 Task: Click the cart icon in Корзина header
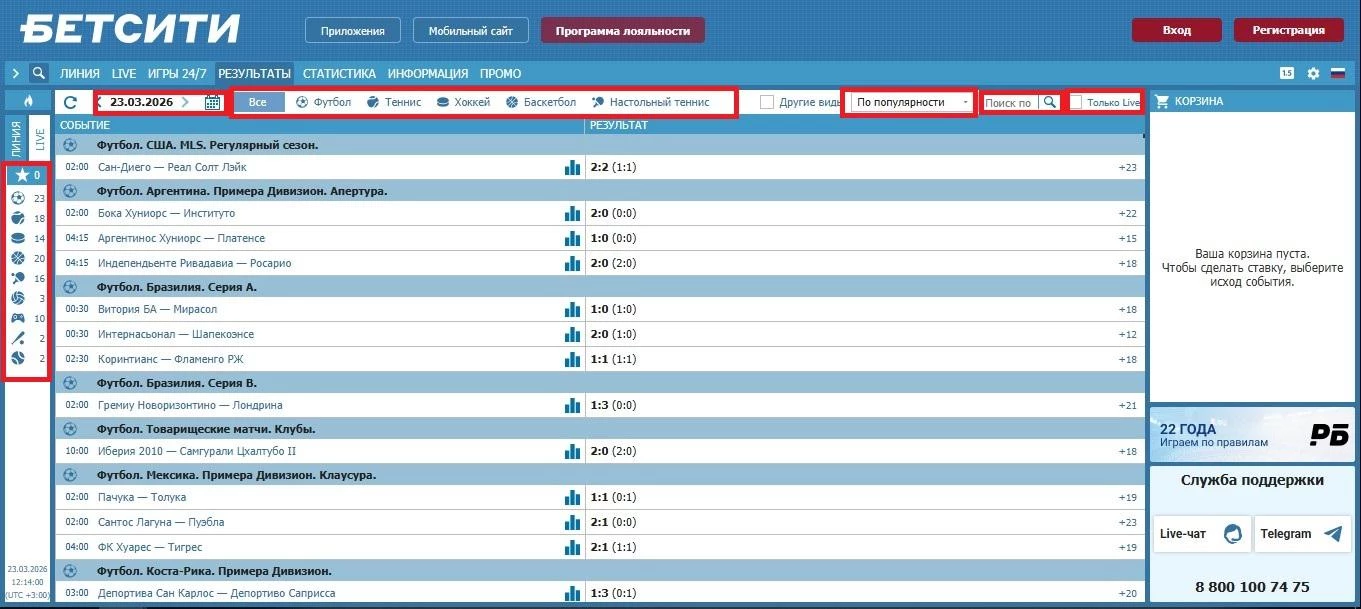point(1162,101)
